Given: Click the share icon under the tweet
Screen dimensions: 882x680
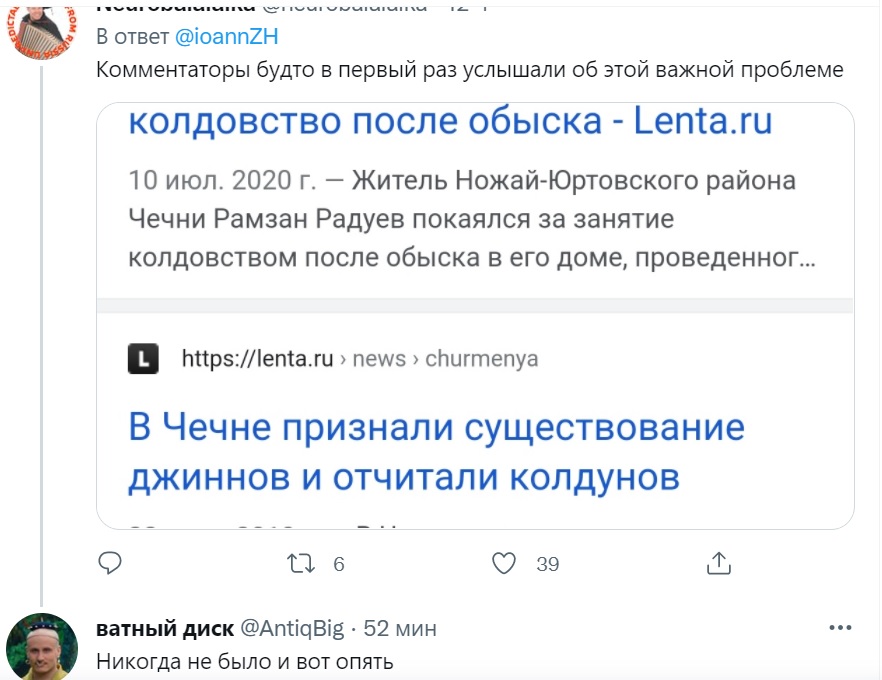Looking at the screenshot, I should (x=718, y=564).
